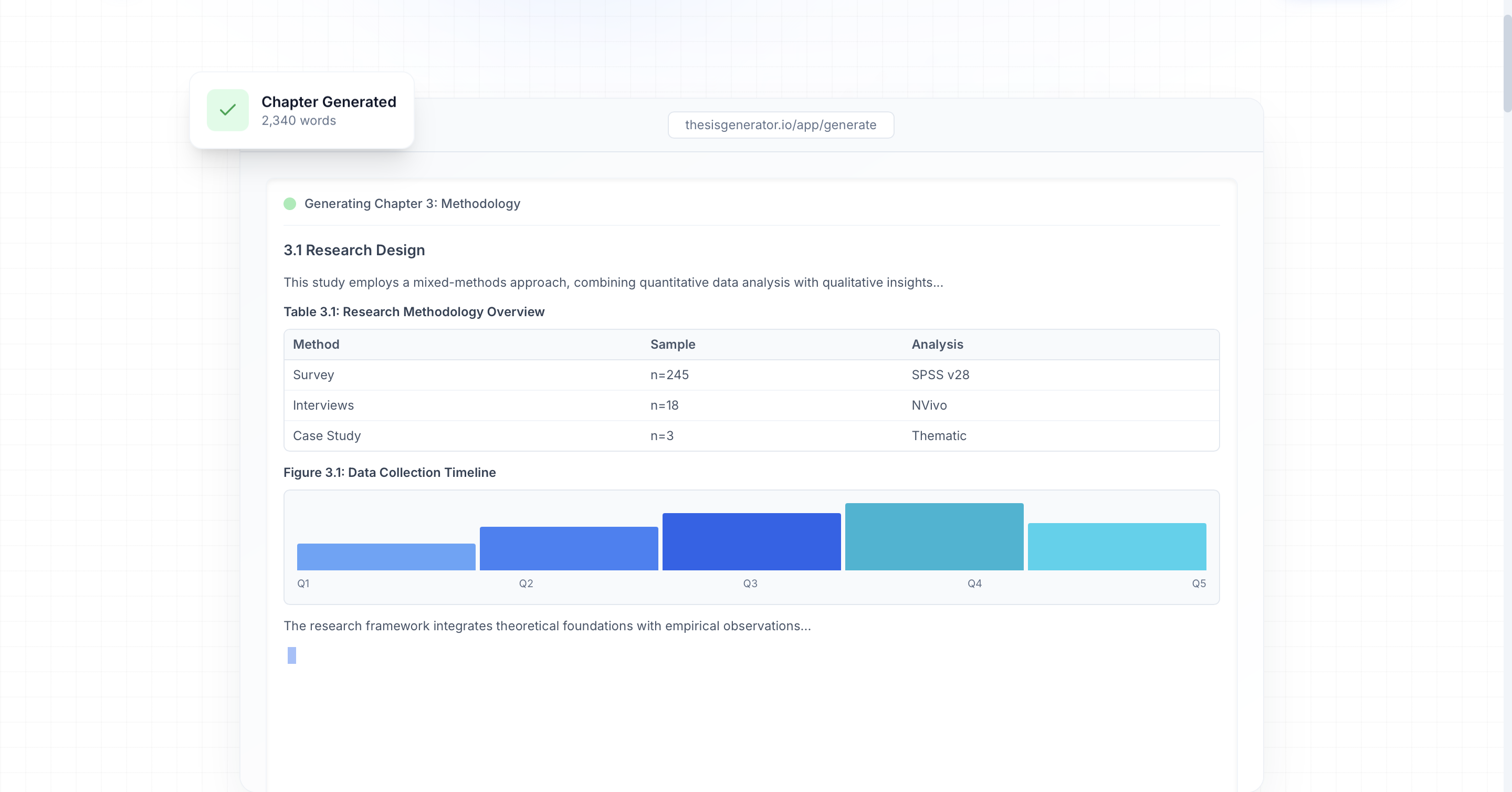Select the 3.1 Research Design heading

(354, 249)
